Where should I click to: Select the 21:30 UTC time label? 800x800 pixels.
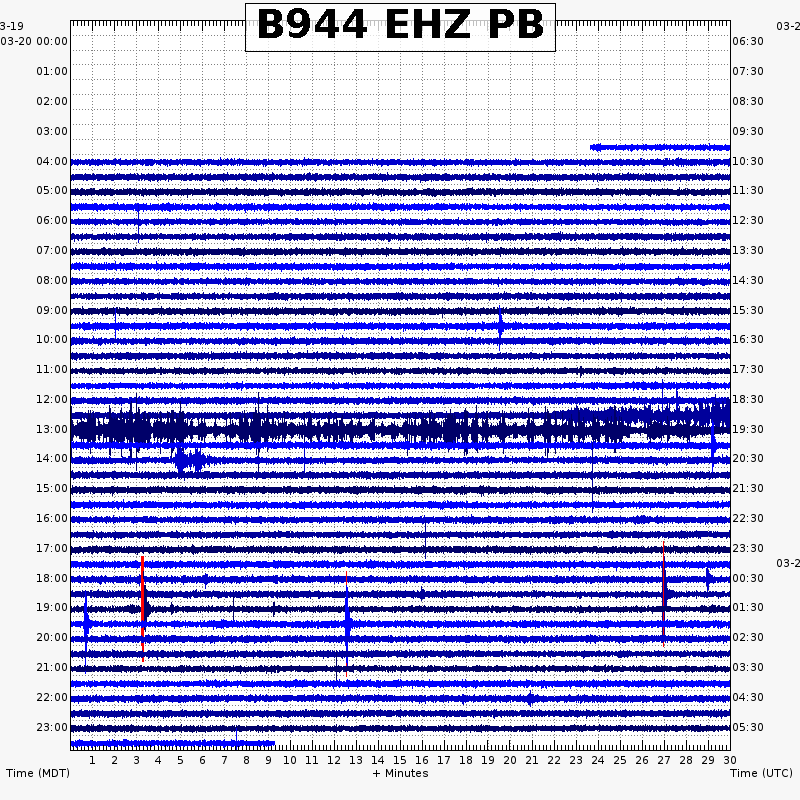click(748, 488)
